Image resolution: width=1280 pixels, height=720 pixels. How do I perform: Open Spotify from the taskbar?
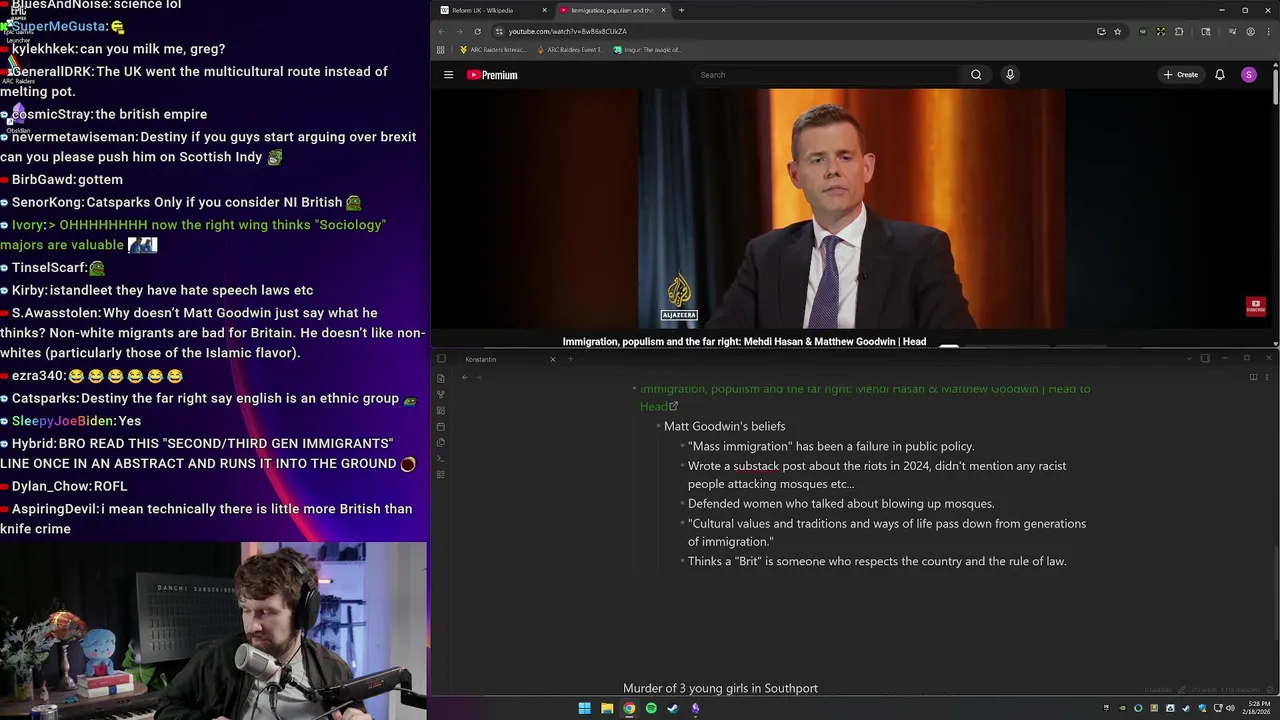click(651, 708)
